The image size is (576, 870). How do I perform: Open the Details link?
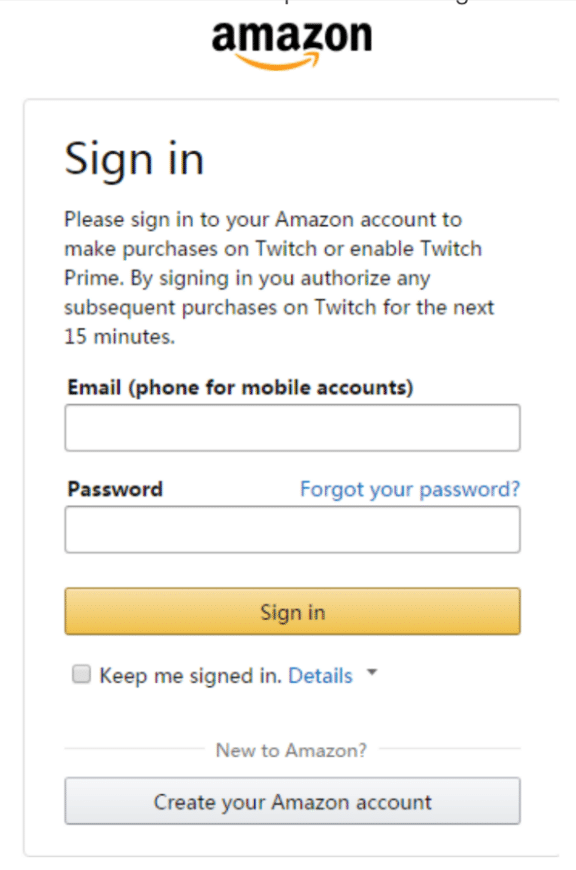(x=320, y=676)
